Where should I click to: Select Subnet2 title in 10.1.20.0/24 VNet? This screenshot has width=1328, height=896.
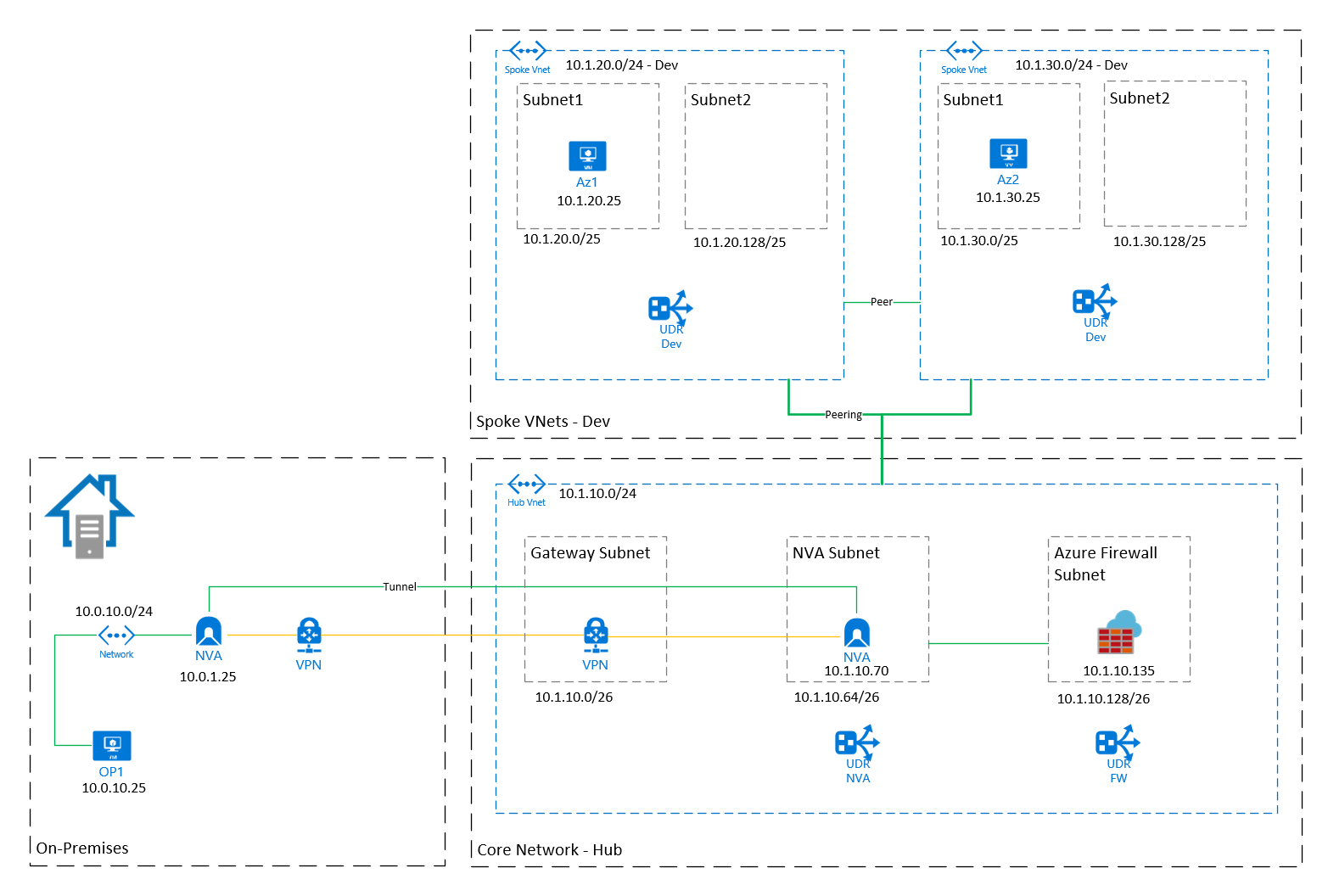point(721,100)
